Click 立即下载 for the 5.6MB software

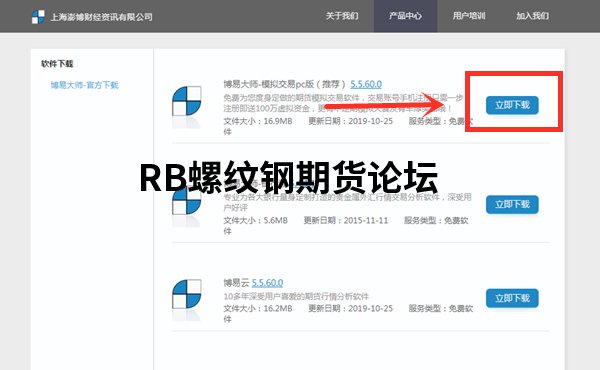pos(512,205)
